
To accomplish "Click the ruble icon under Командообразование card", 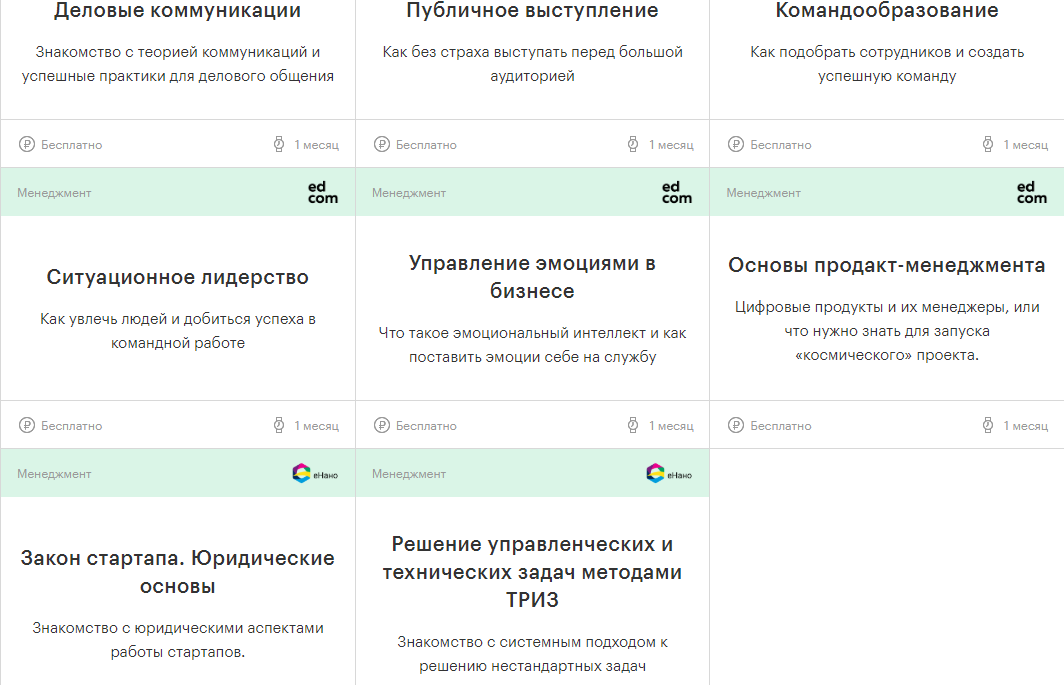I will 736,145.
